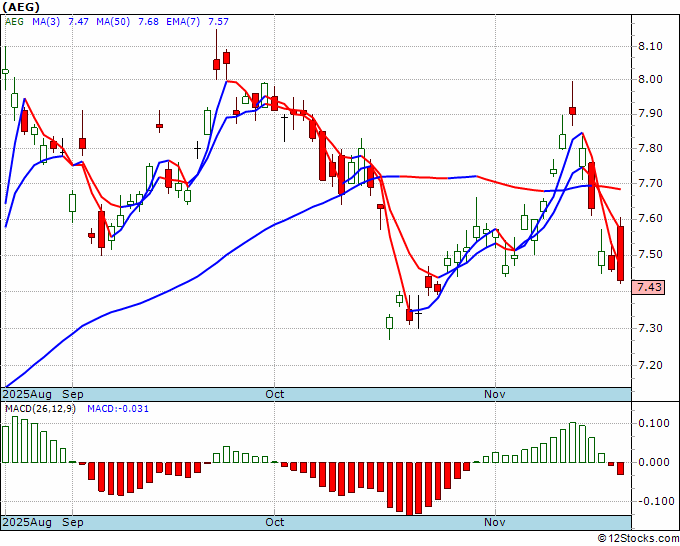Click the 0.100 MACD axis label
The width and height of the screenshot is (680, 546).
[654, 423]
